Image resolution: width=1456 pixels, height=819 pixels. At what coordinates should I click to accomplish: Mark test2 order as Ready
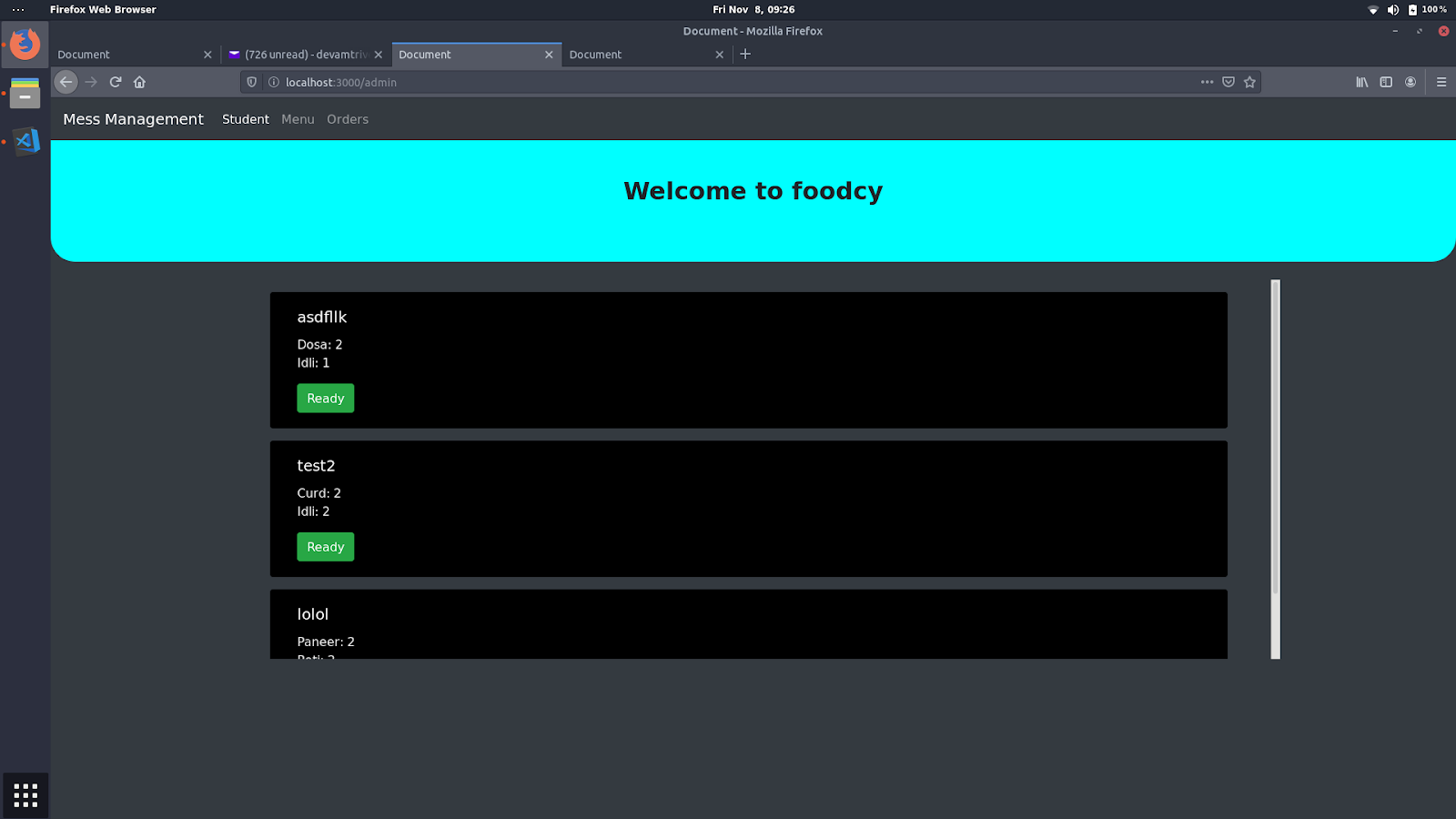[326, 547]
